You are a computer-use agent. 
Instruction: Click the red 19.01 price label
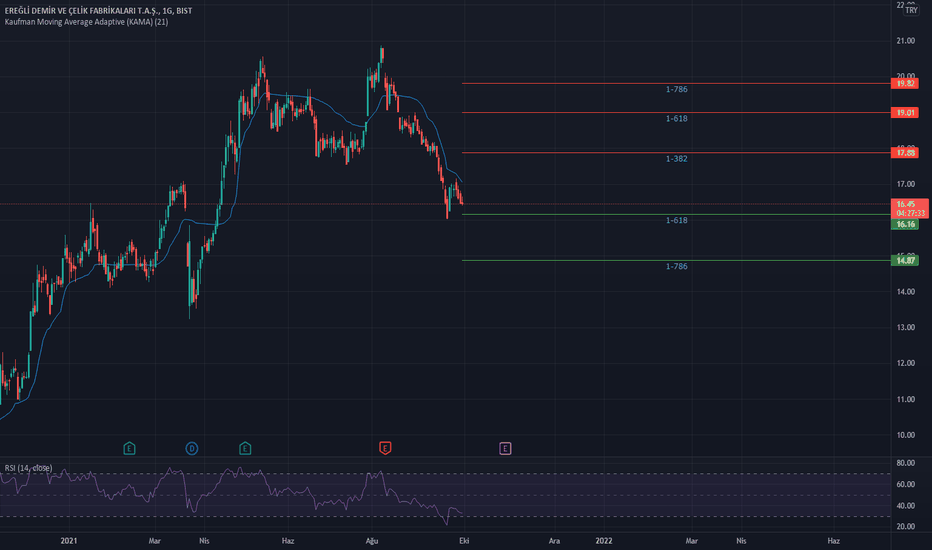(x=905, y=112)
